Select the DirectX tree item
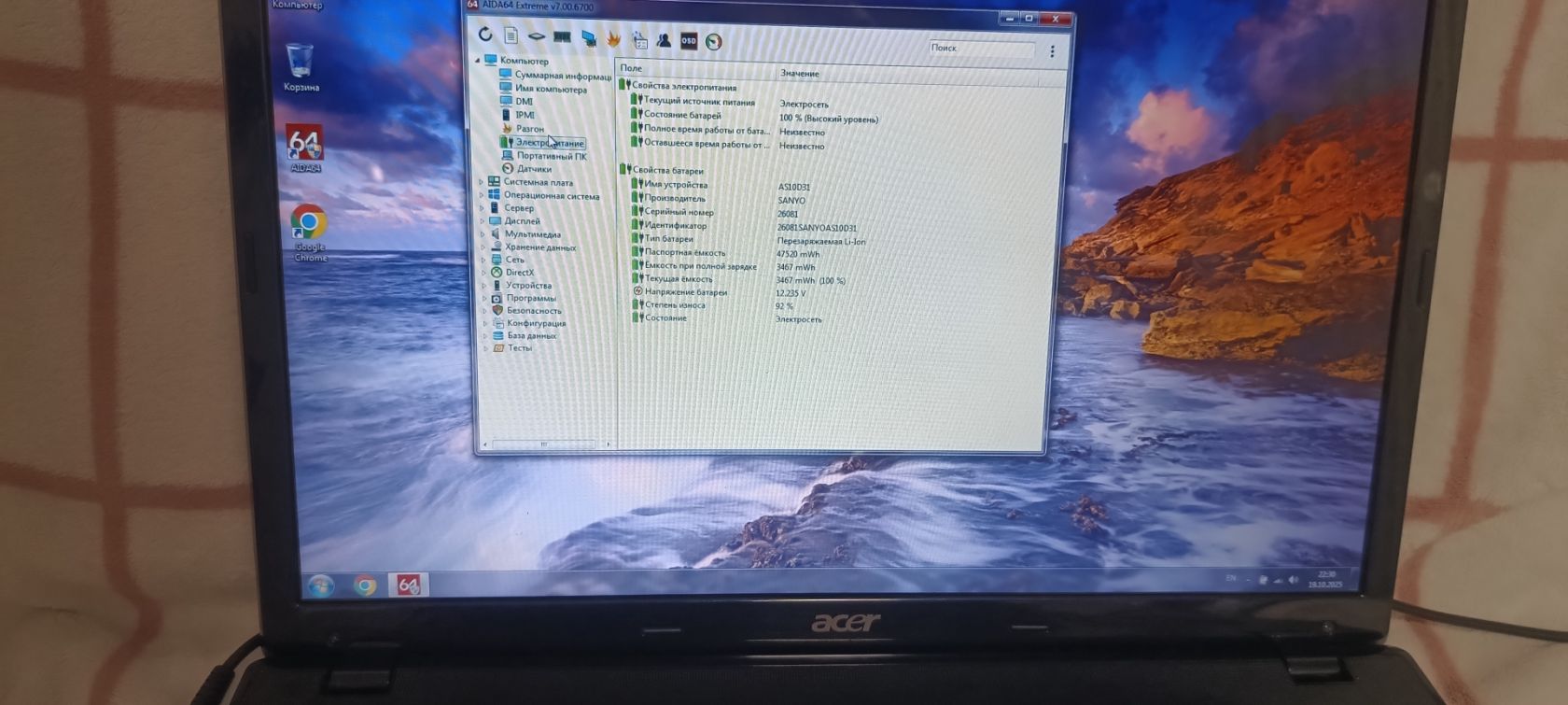 click(x=512, y=273)
